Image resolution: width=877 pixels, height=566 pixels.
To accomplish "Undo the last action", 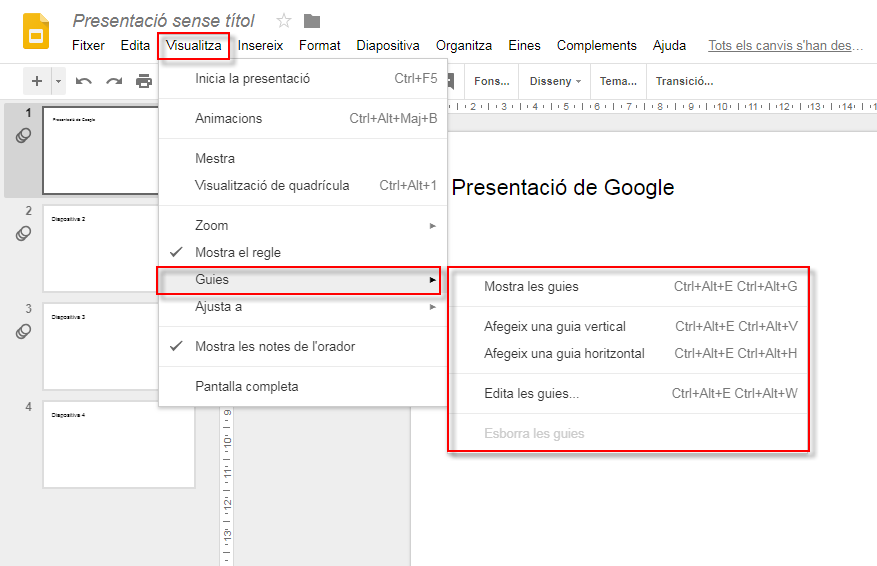I will tap(83, 82).
